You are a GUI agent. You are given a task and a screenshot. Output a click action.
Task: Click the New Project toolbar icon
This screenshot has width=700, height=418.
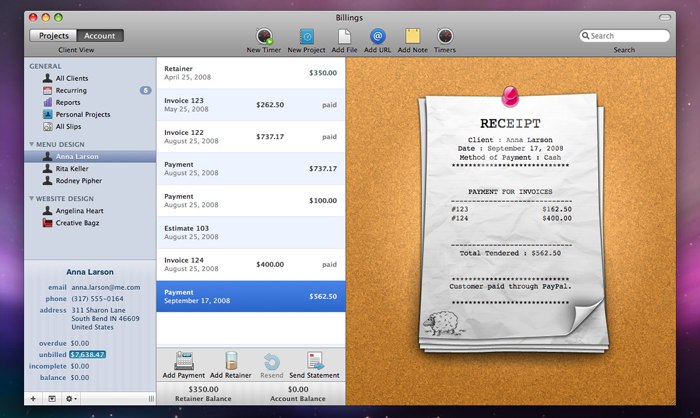(307, 36)
